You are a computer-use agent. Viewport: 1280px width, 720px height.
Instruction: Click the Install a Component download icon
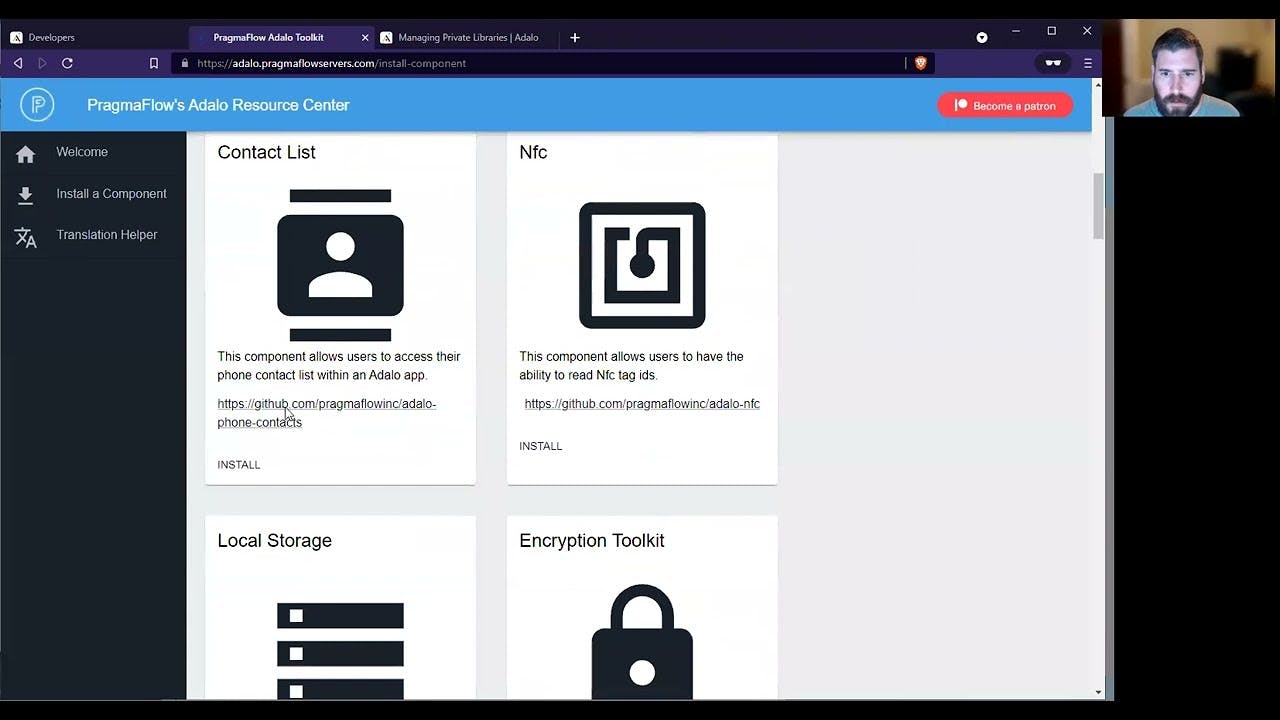pyautogui.click(x=26, y=196)
